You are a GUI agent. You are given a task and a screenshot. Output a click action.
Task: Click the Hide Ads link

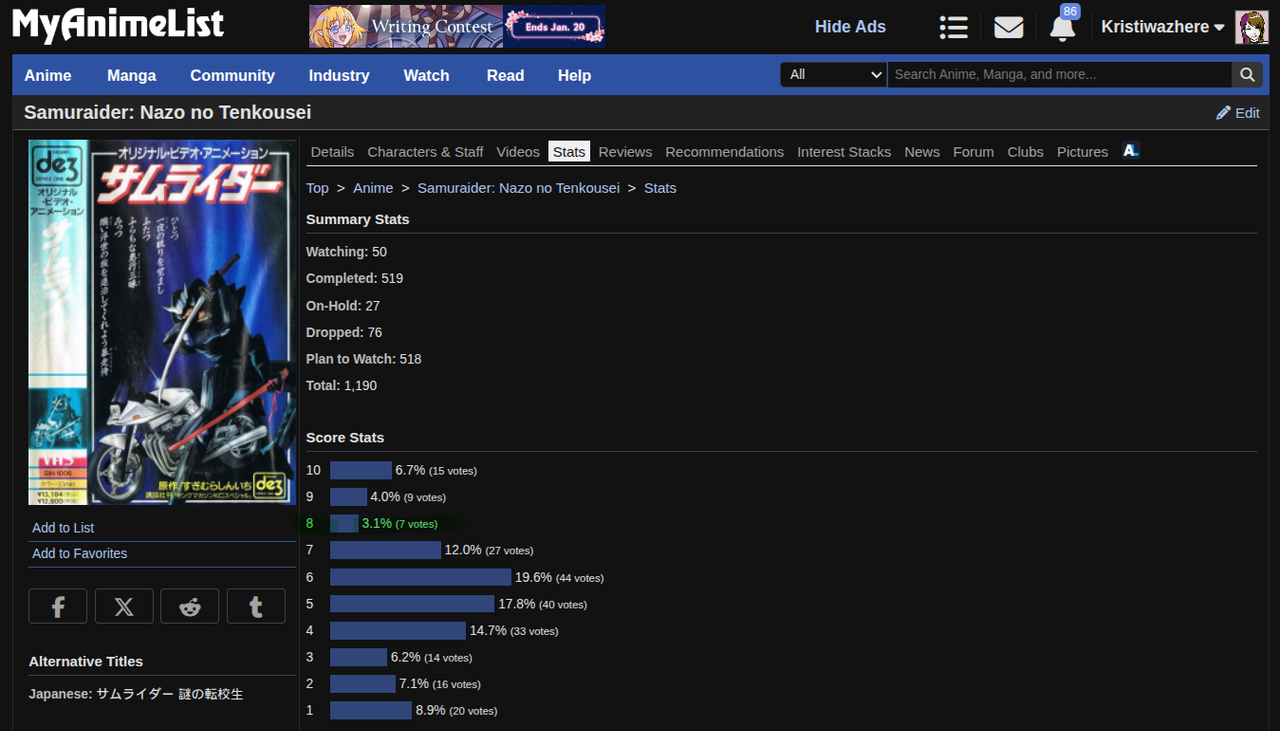point(850,27)
